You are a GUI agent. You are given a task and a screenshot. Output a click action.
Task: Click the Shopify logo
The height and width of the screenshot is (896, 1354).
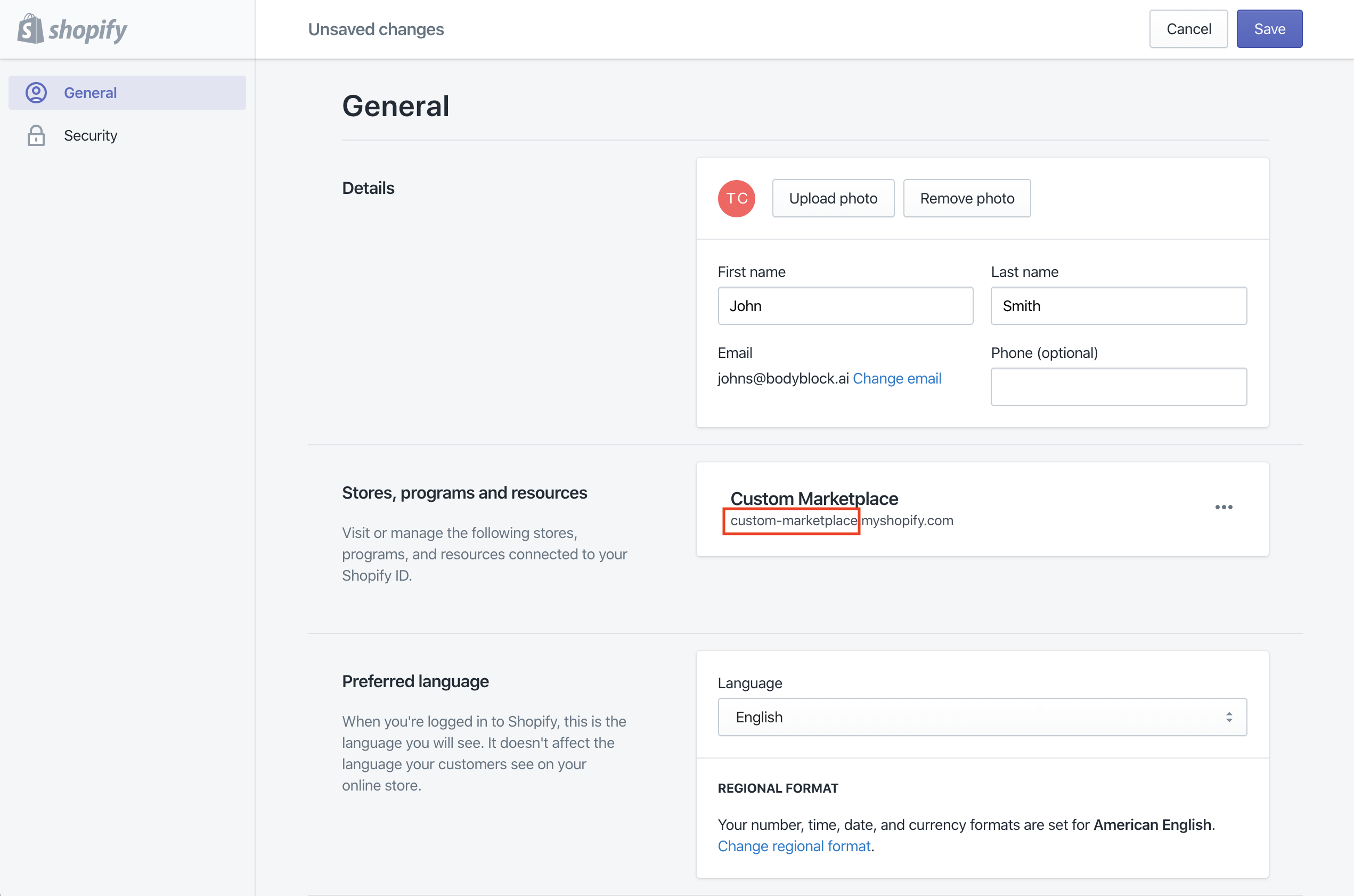(x=72, y=29)
